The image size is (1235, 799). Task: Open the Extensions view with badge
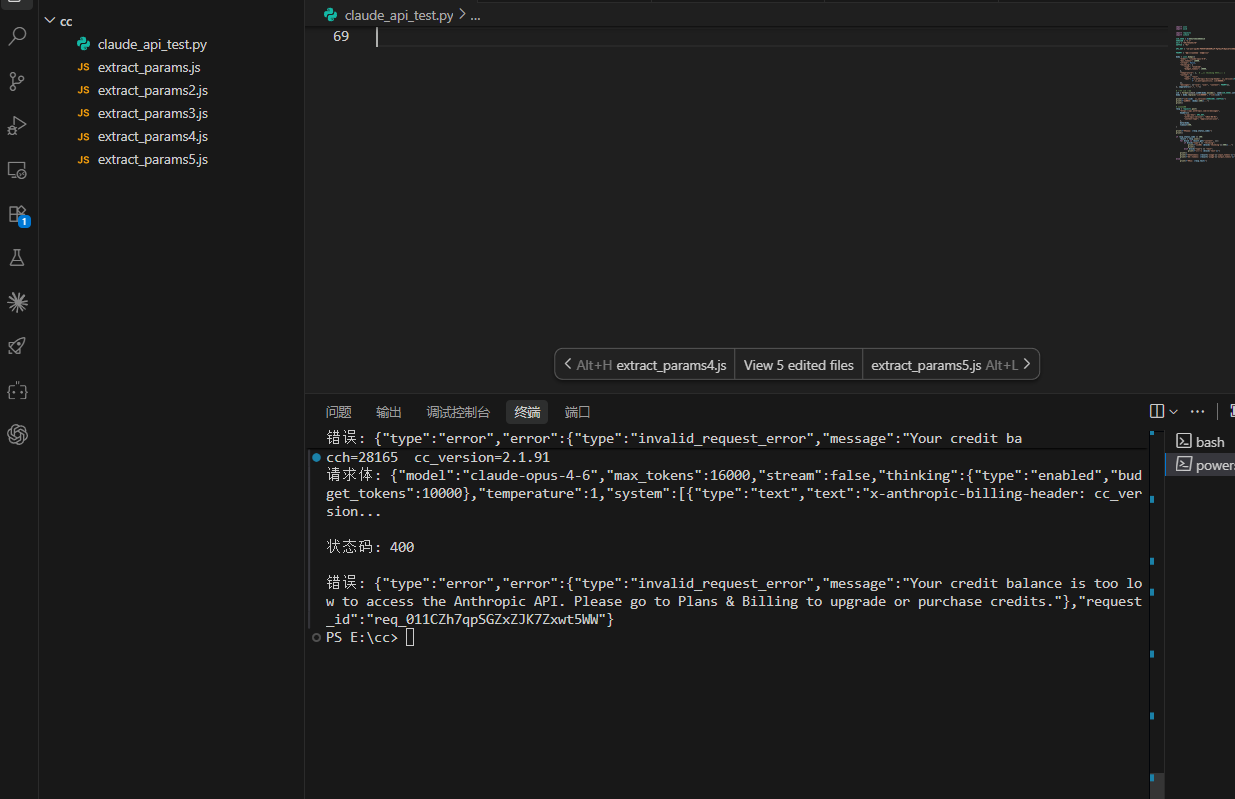pos(17,214)
